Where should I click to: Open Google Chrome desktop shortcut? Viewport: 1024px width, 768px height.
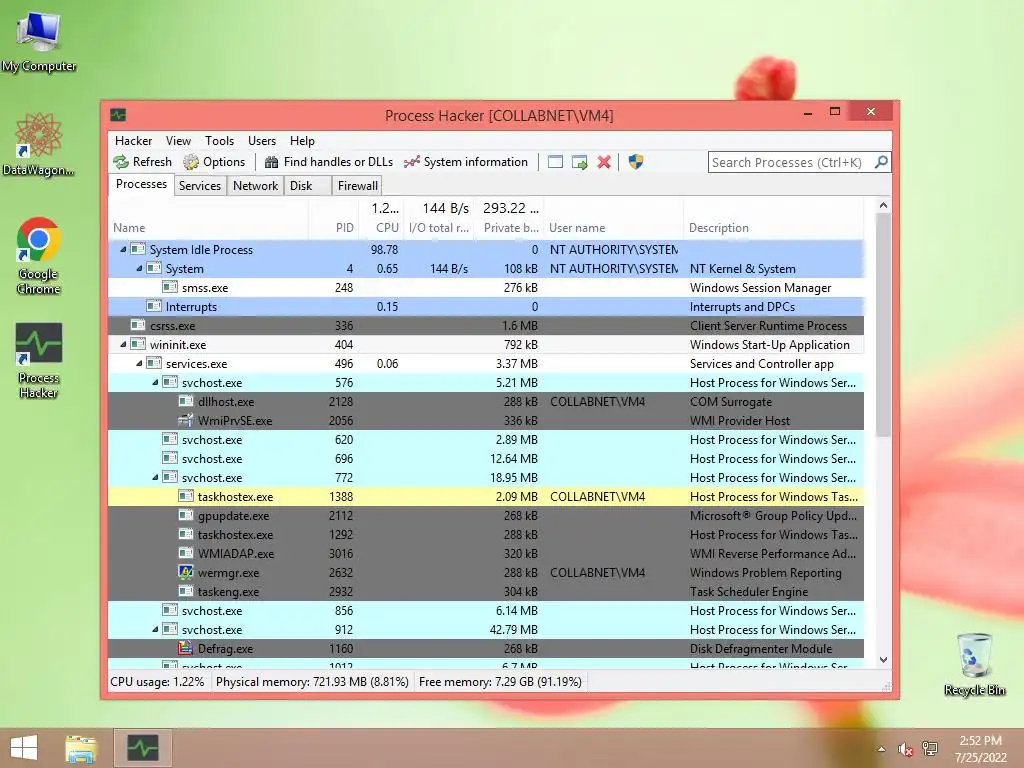tap(39, 255)
